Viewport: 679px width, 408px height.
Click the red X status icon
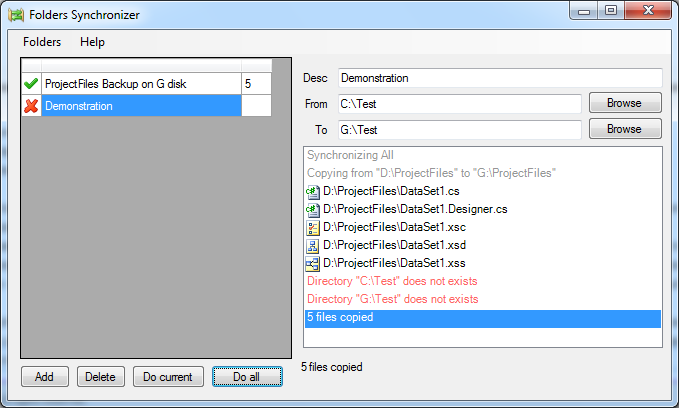[31, 106]
